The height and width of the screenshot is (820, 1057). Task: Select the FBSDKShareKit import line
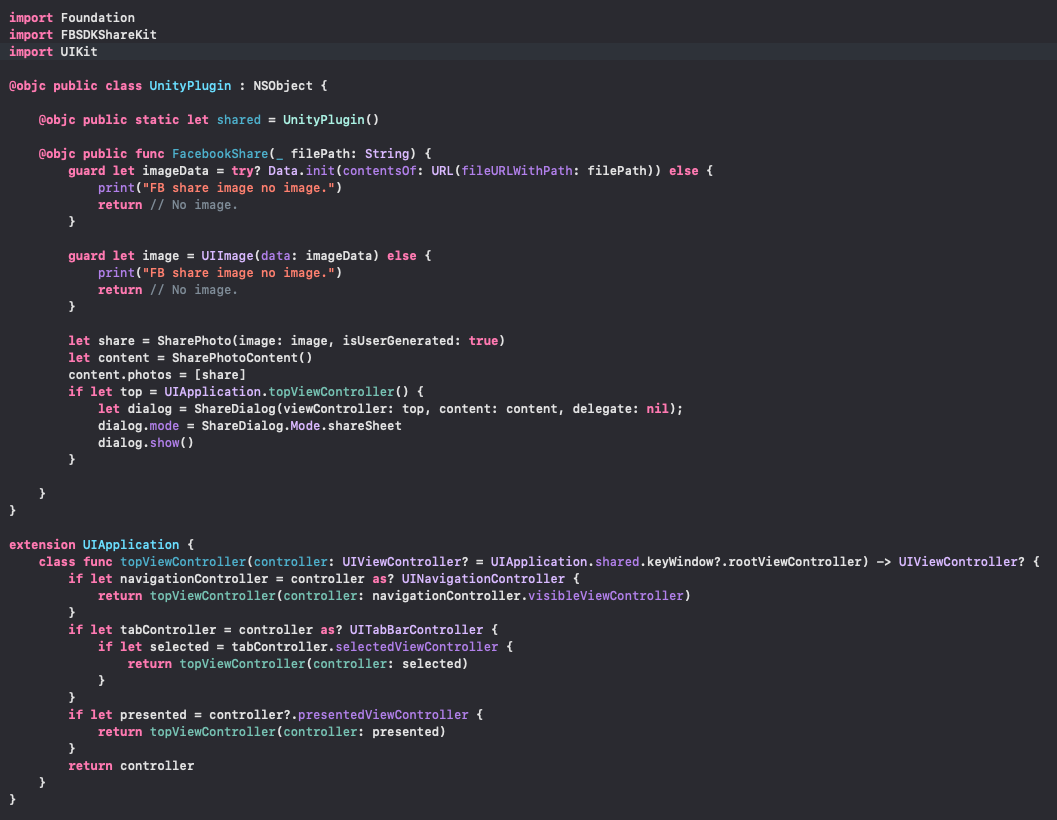click(x=81, y=34)
